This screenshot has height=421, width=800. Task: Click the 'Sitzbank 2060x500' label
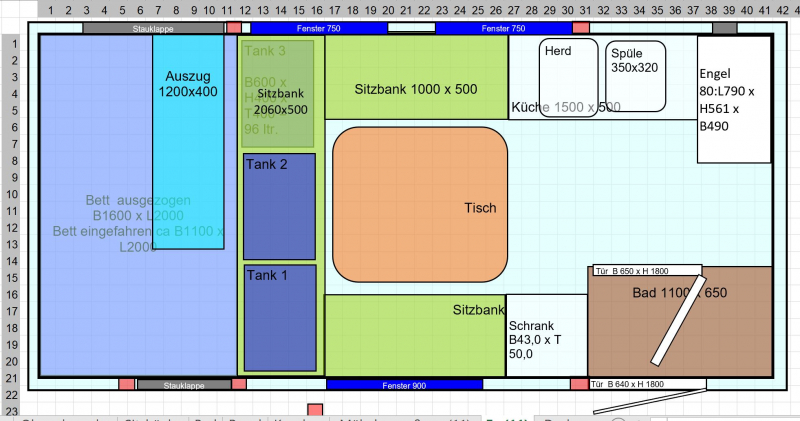point(281,102)
